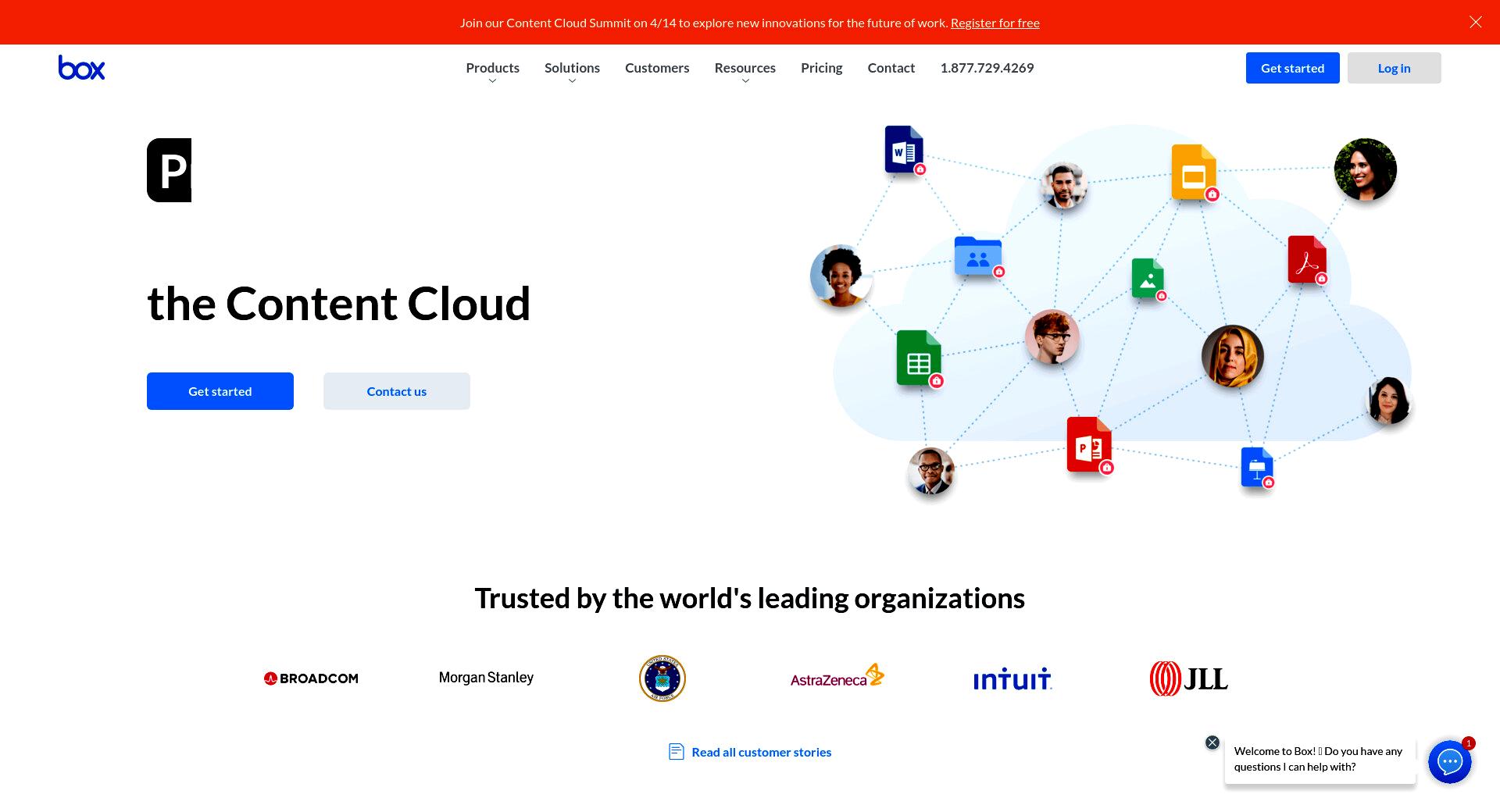The image size is (1500, 812).
Task: Click the phone number 1.877.729.4269
Action: coord(987,68)
